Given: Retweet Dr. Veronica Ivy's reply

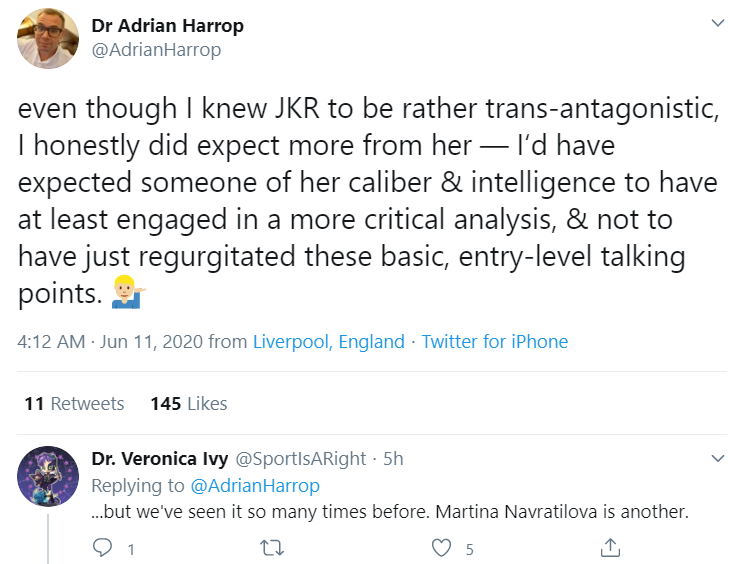Looking at the screenshot, I should [272, 548].
